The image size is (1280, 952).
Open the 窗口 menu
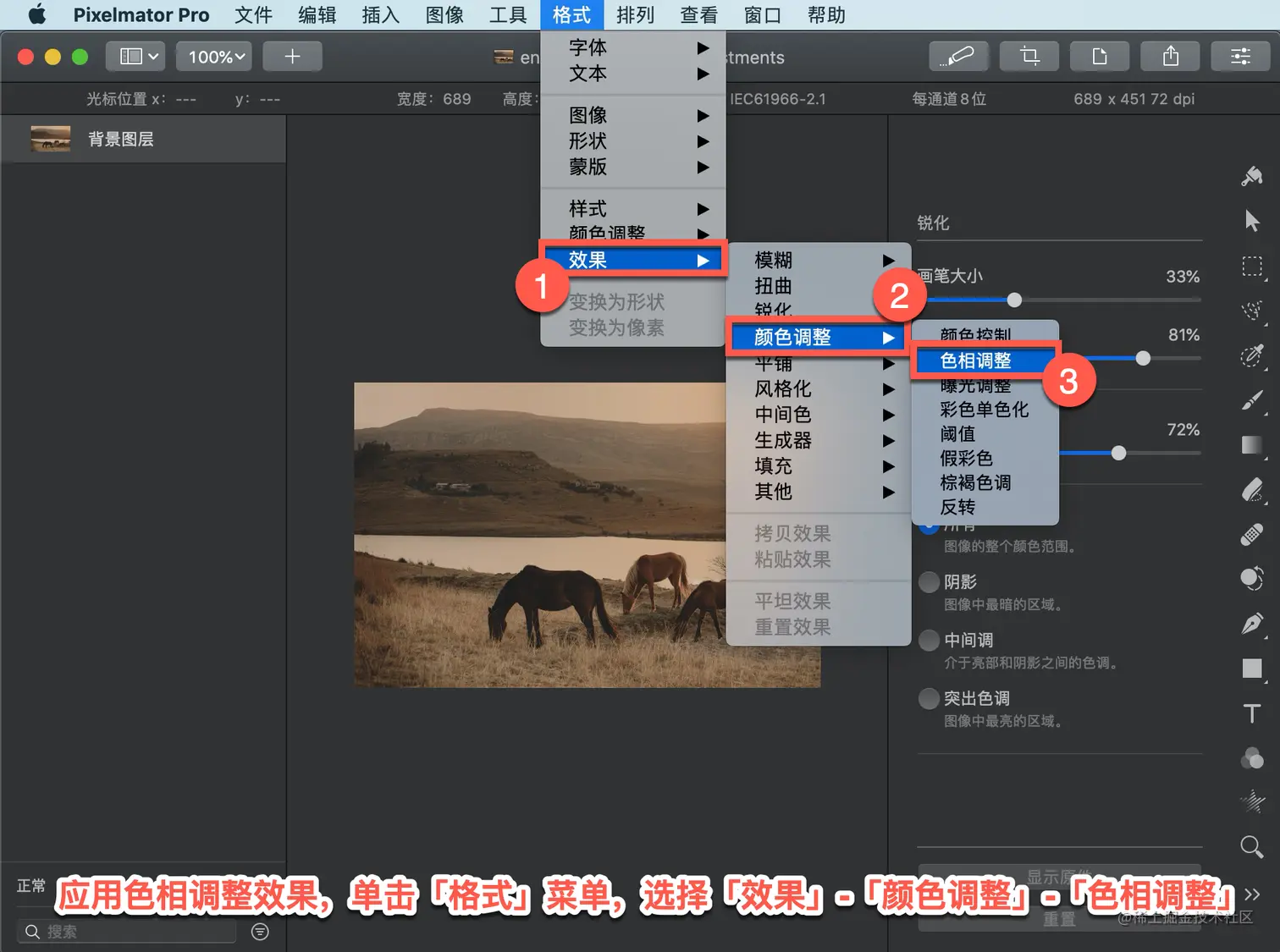coord(763,14)
